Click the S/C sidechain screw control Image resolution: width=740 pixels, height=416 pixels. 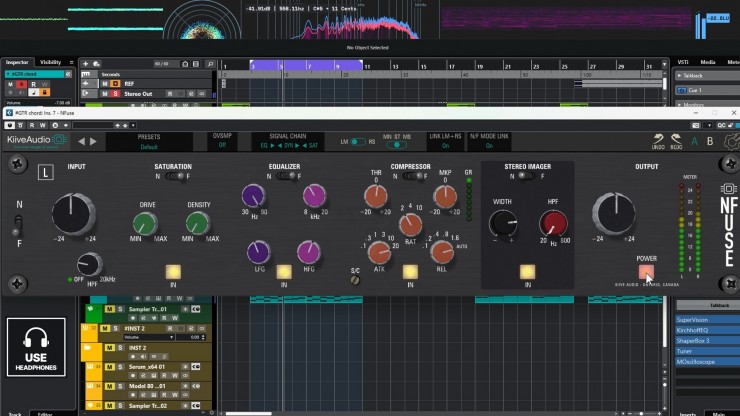click(x=354, y=281)
